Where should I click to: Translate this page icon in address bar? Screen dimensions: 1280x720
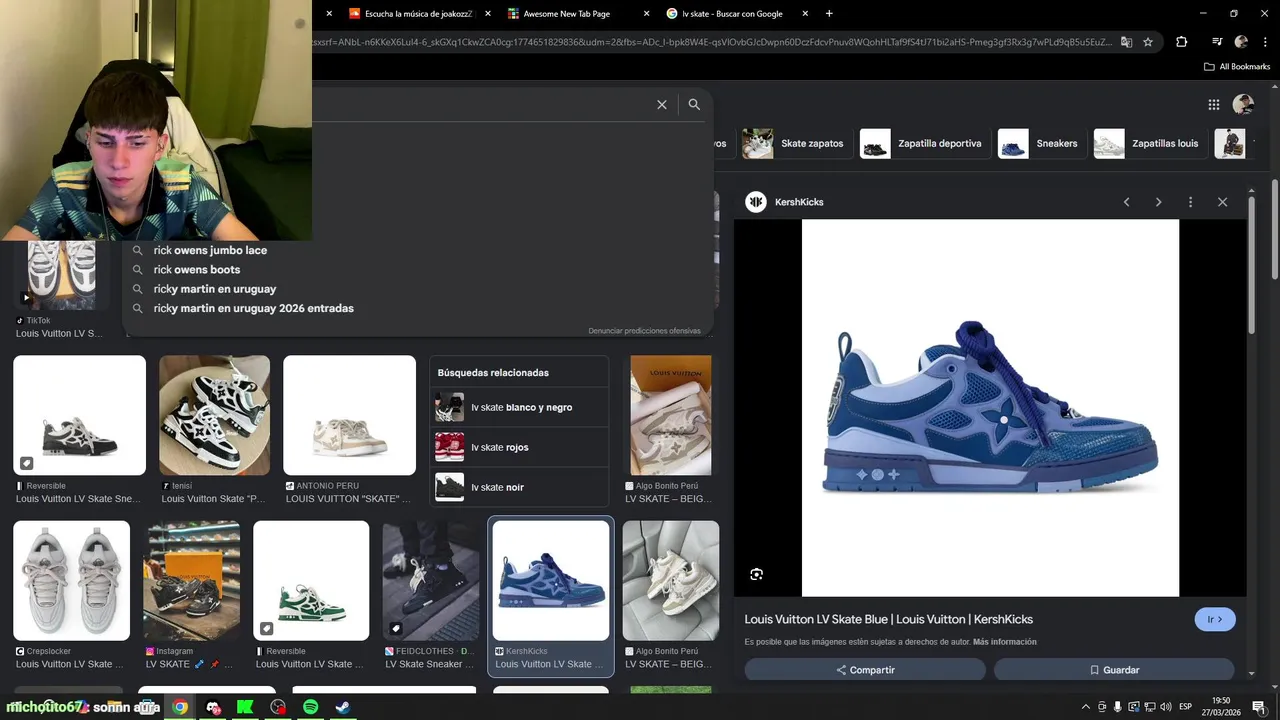[x=1127, y=42]
